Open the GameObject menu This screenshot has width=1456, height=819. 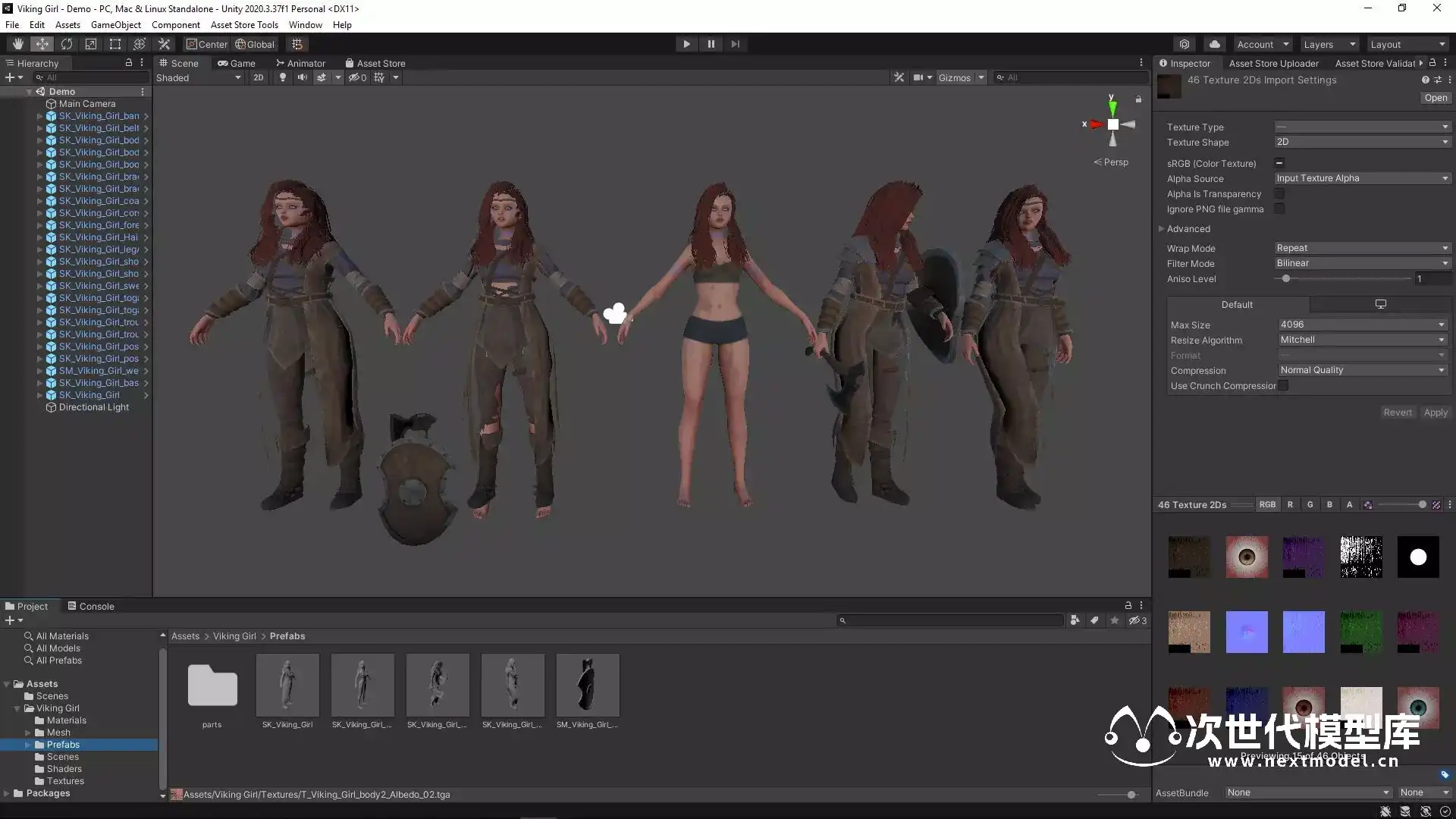(x=115, y=25)
